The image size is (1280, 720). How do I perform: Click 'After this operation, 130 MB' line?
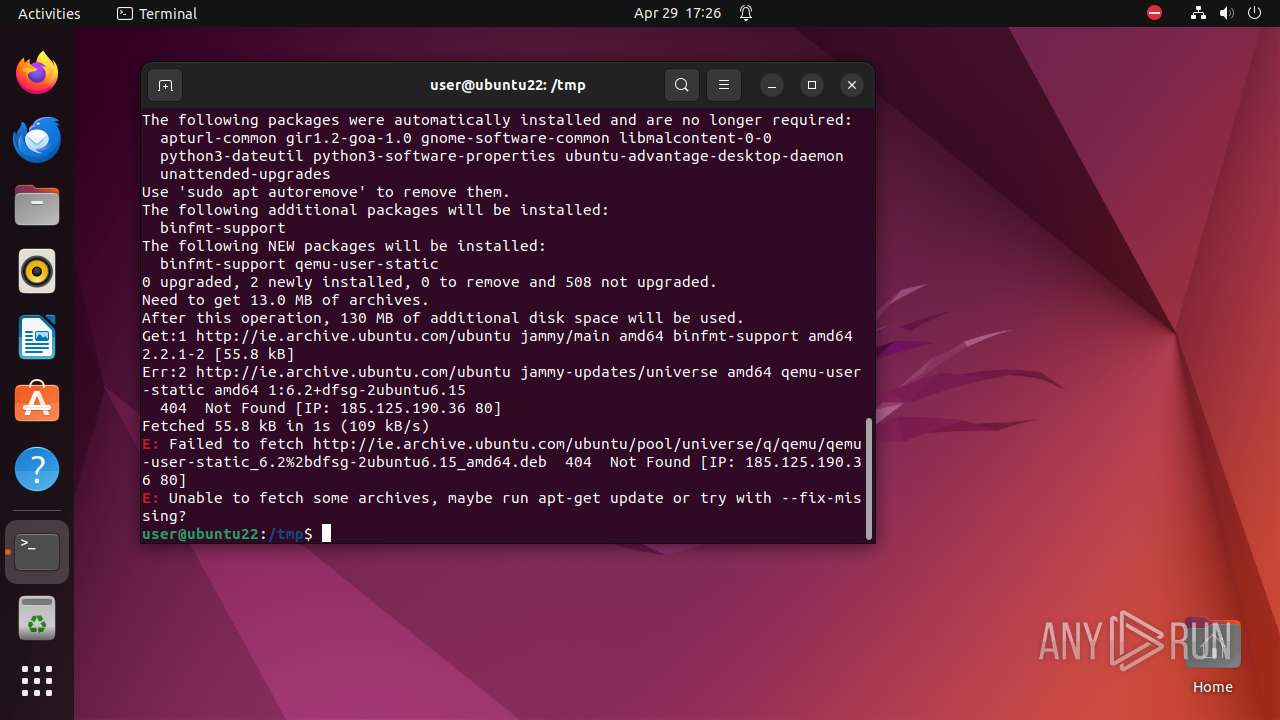click(443, 318)
